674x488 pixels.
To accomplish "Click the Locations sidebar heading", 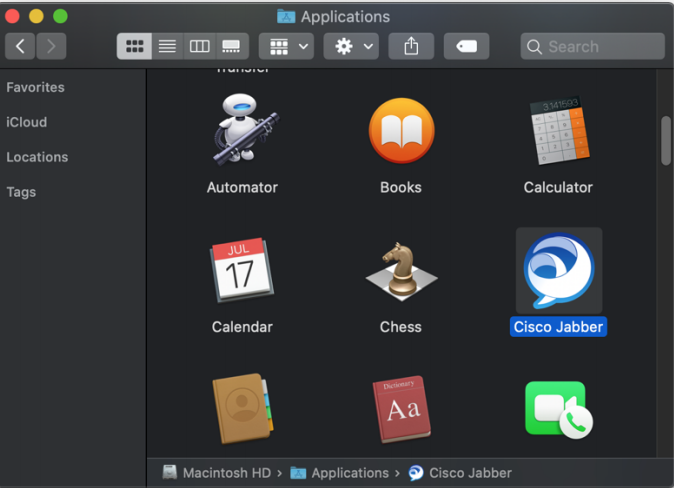I will (37, 157).
